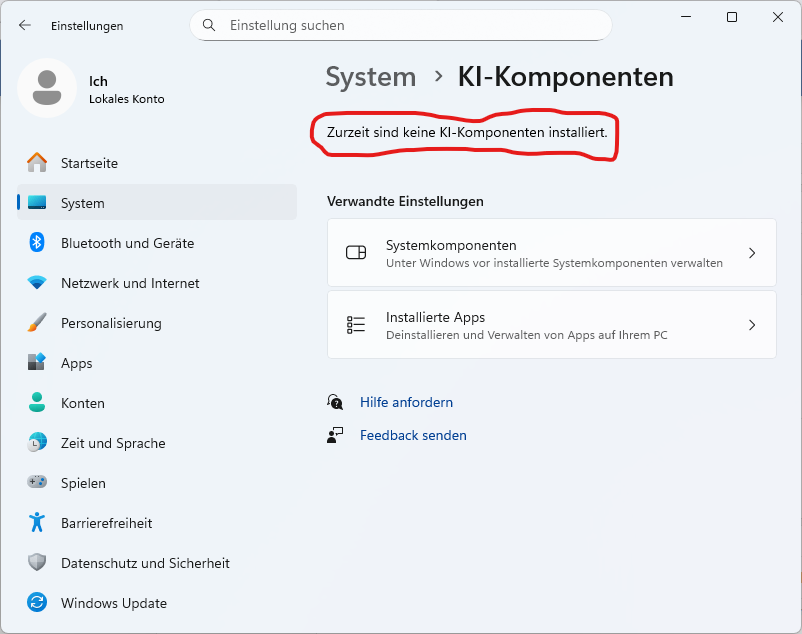
Task: Open Konten settings
Action: 157,402
